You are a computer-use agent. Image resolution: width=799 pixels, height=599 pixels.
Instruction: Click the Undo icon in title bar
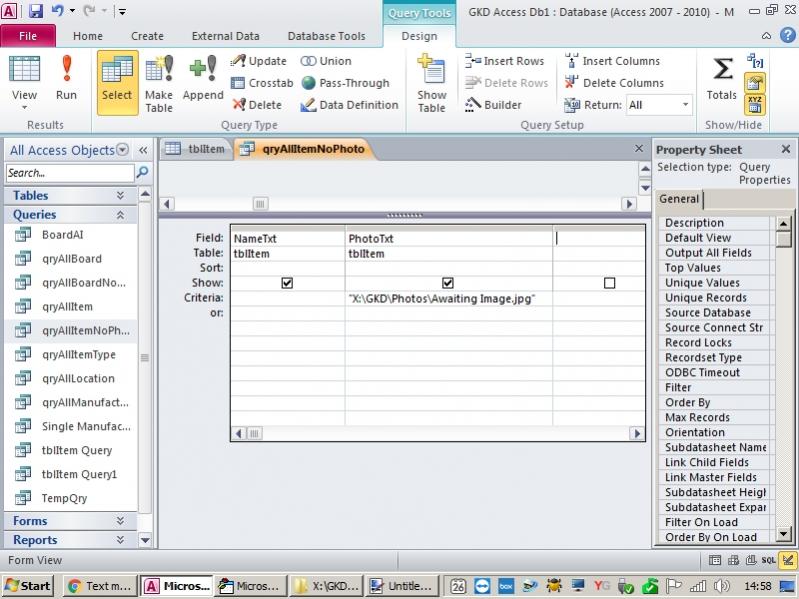click(x=57, y=11)
